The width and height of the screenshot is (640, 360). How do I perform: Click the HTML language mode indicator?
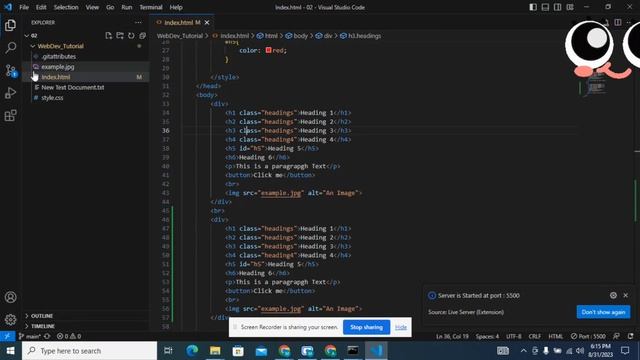[556, 336]
